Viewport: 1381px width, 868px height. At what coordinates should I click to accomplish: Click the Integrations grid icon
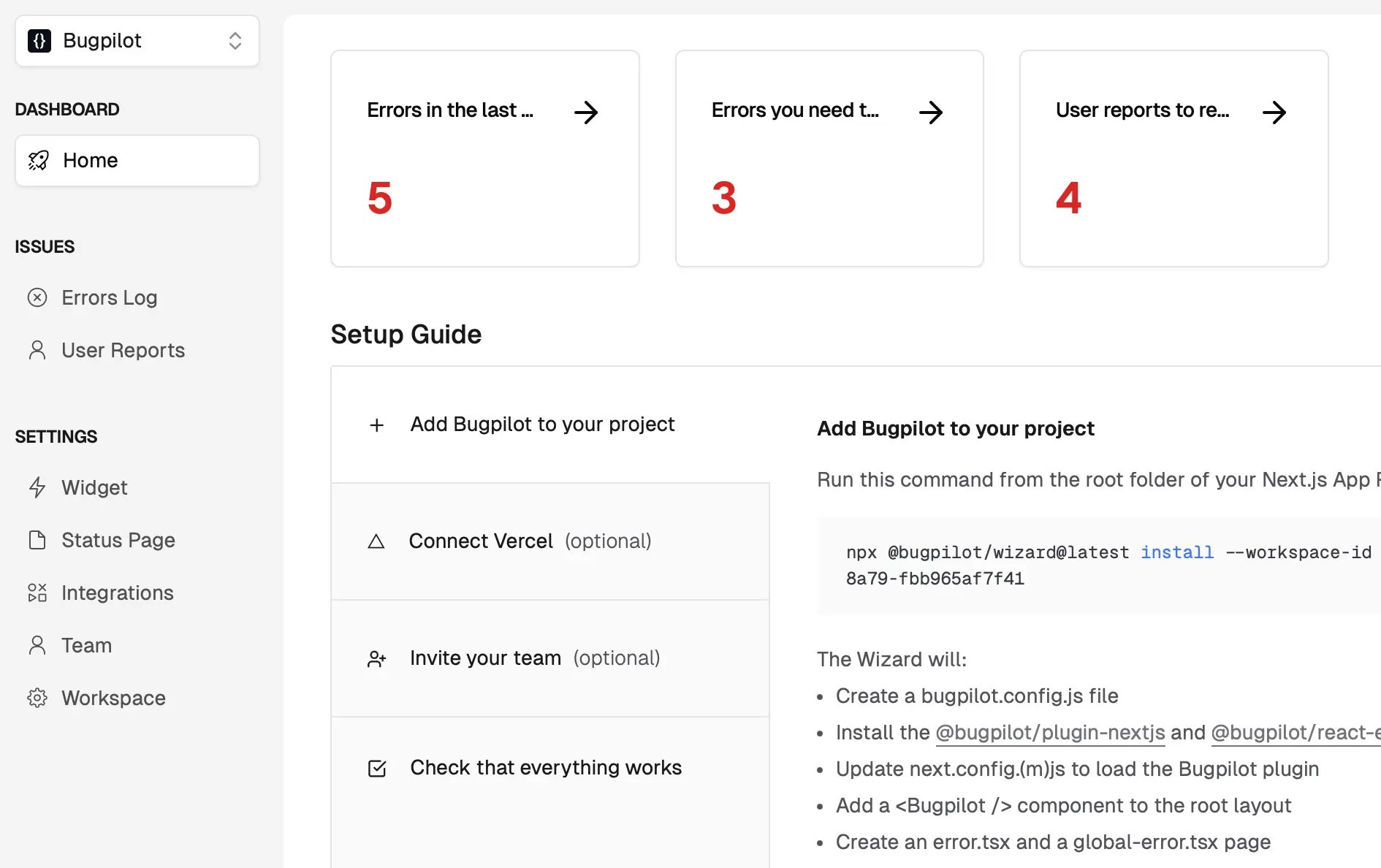pos(37,593)
